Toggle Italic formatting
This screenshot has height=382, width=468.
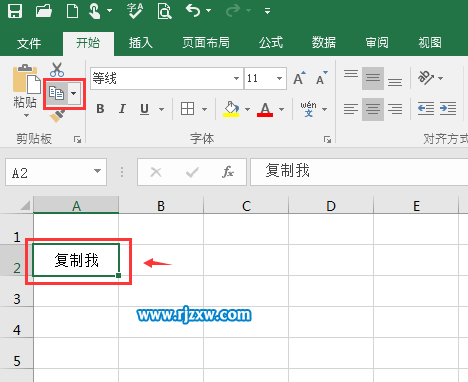pos(122,109)
